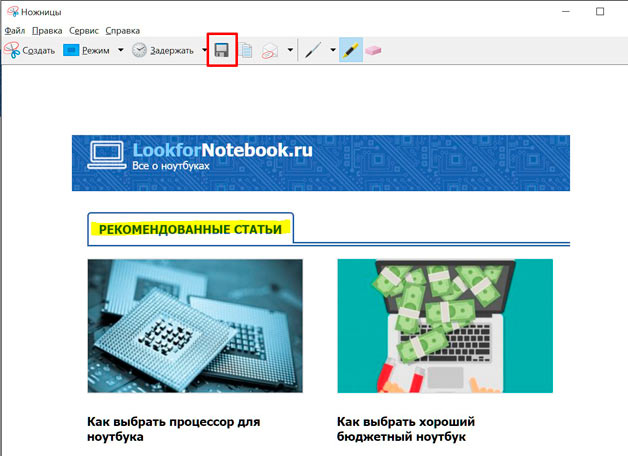Open the Сервис menu
This screenshot has width=628, height=456.
coord(85,31)
